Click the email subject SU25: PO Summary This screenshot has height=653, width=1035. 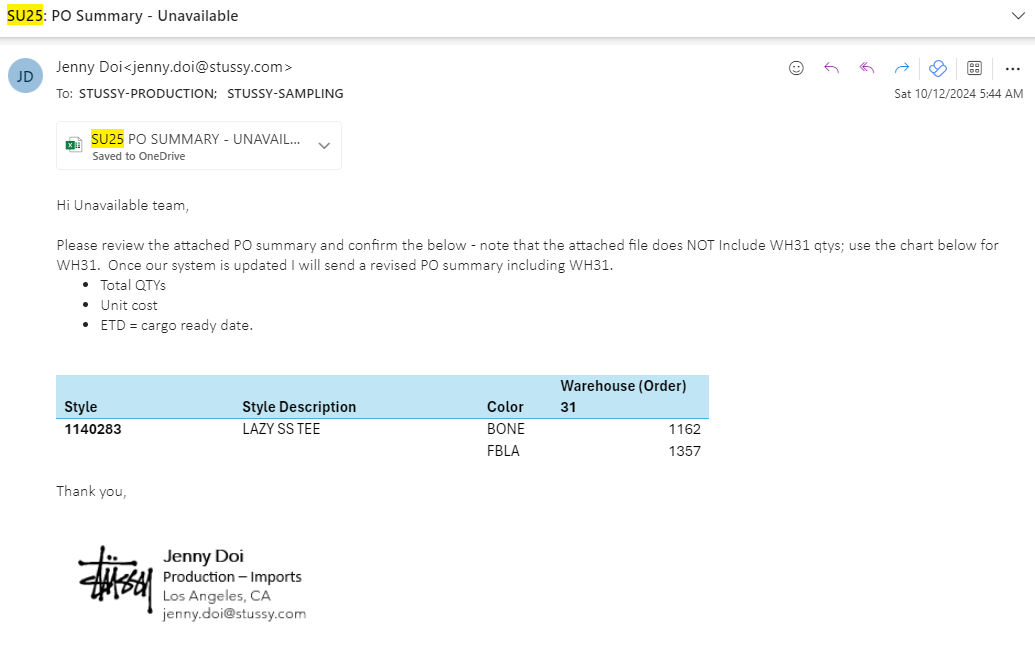tap(122, 16)
